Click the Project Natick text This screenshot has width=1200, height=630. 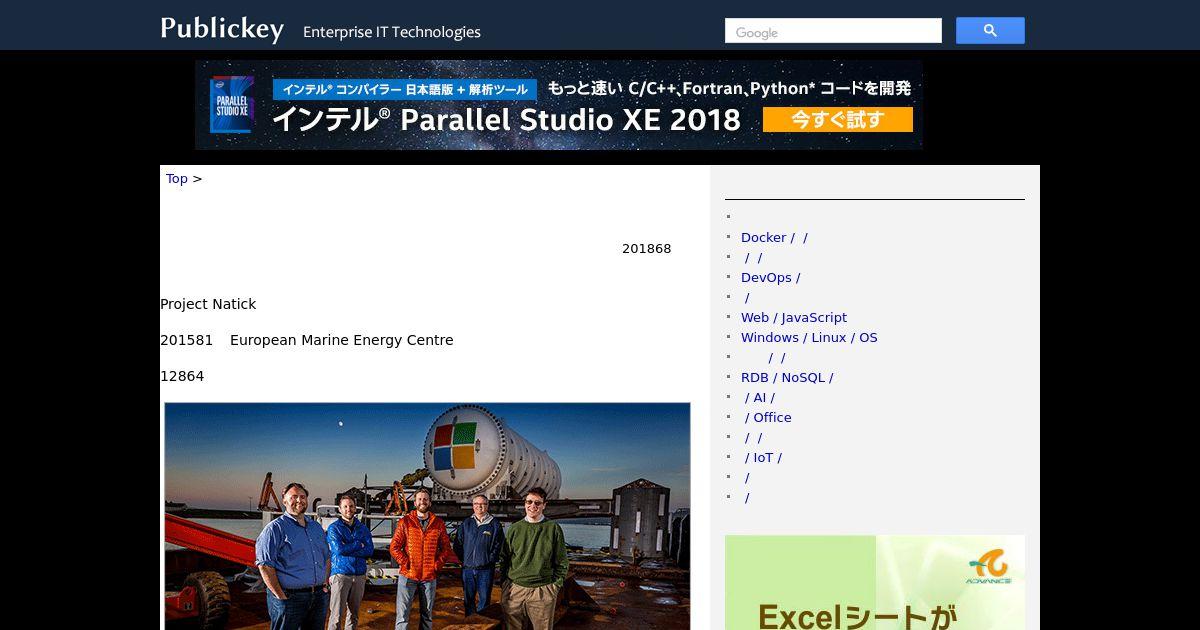[208, 304]
